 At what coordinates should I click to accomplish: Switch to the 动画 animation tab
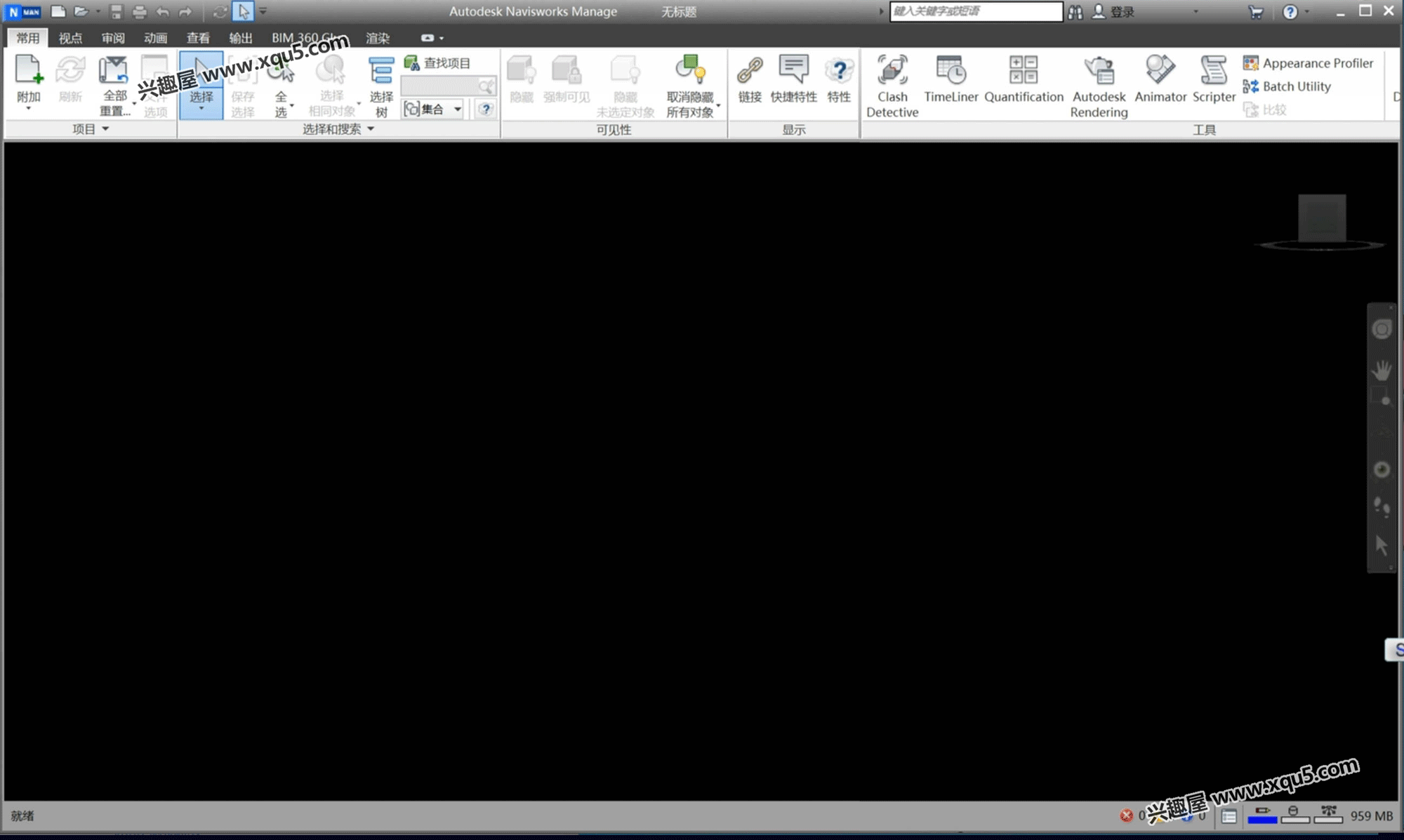point(155,38)
